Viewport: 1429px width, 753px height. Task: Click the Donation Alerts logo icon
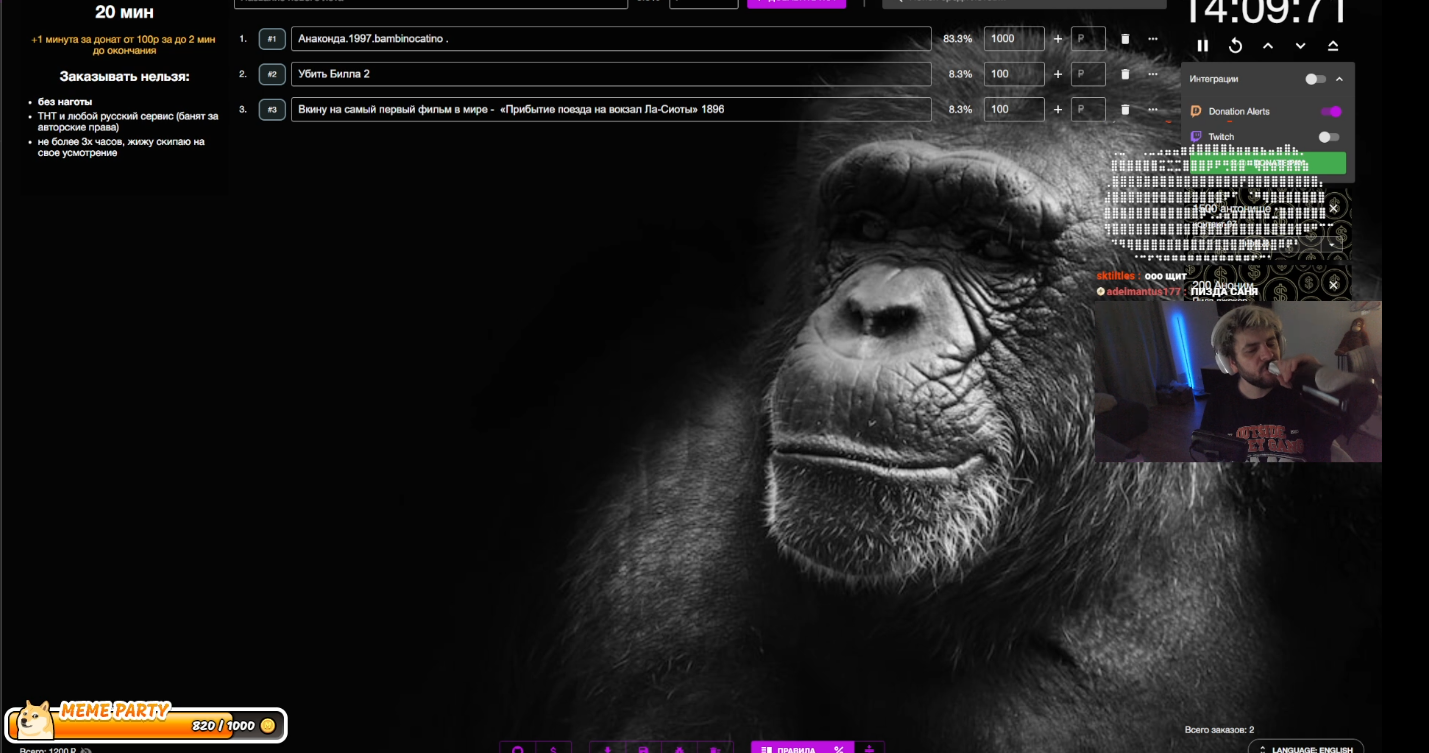pyautogui.click(x=1196, y=111)
